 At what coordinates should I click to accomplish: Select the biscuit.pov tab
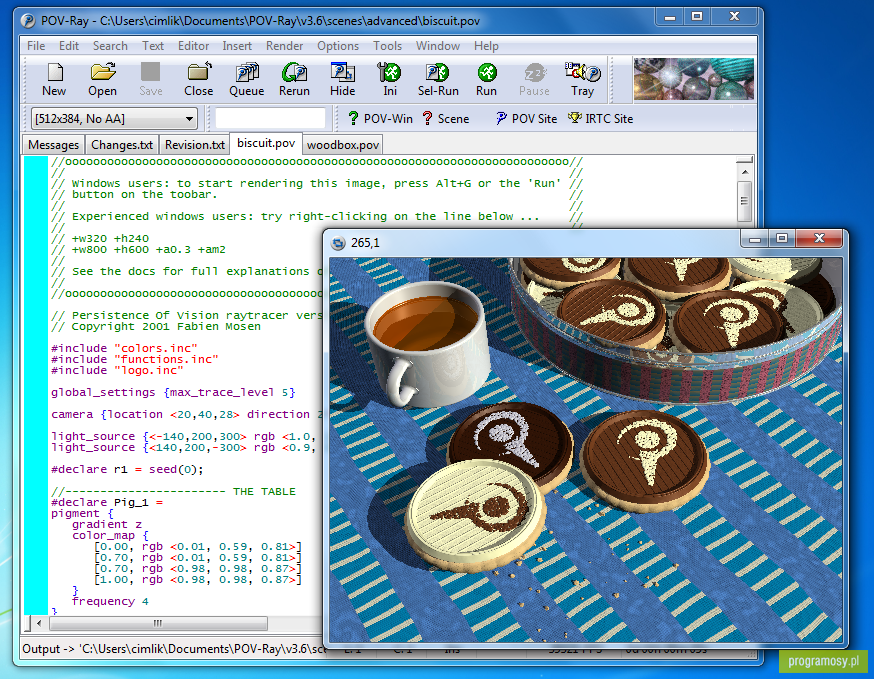(266, 143)
